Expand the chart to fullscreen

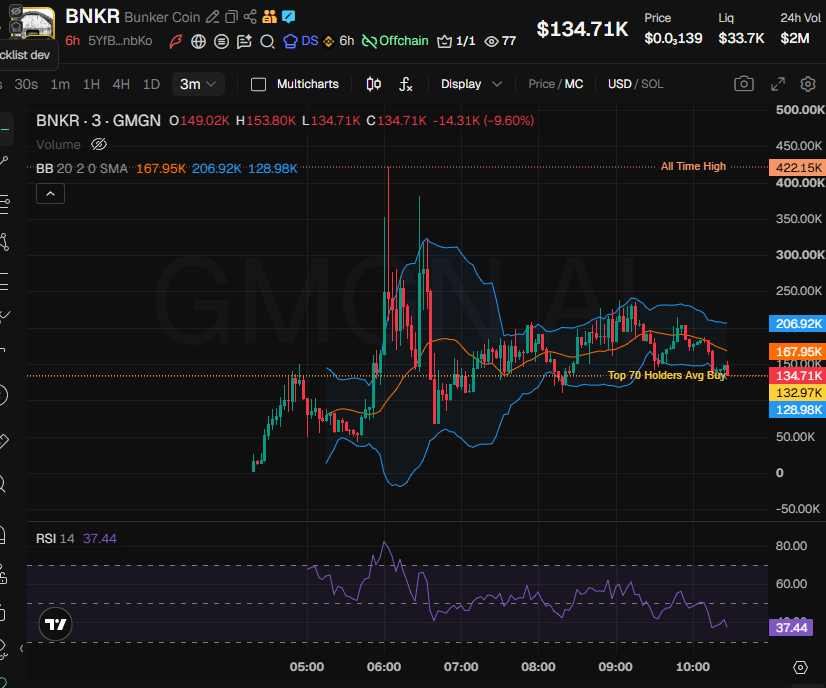click(x=778, y=84)
